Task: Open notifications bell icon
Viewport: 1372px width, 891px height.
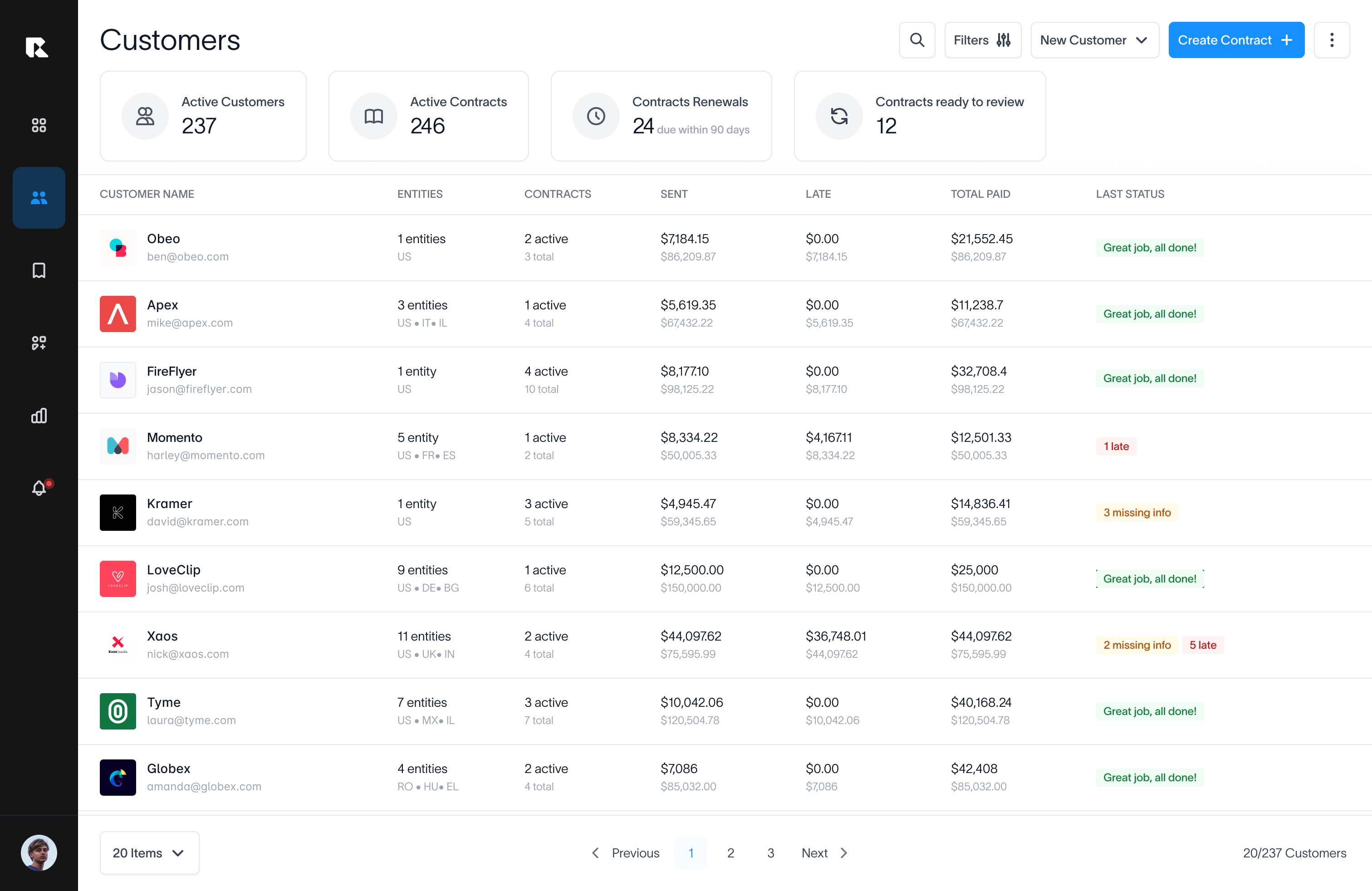Action: [x=39, y=488]
